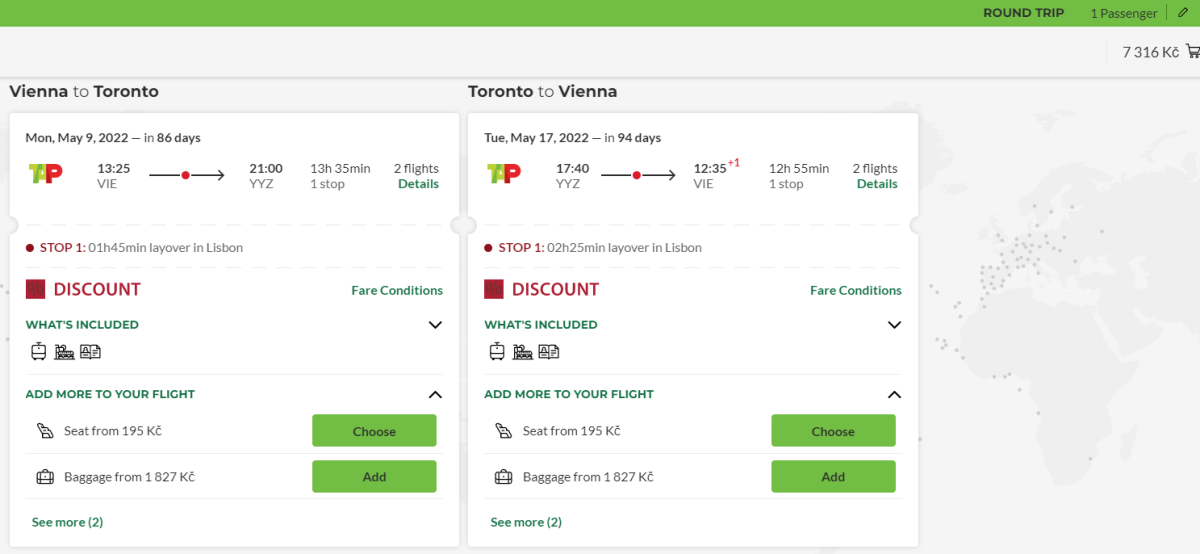
Task: Collapse Add More To Your Flight on return card
Action: (x=894, y=394)
